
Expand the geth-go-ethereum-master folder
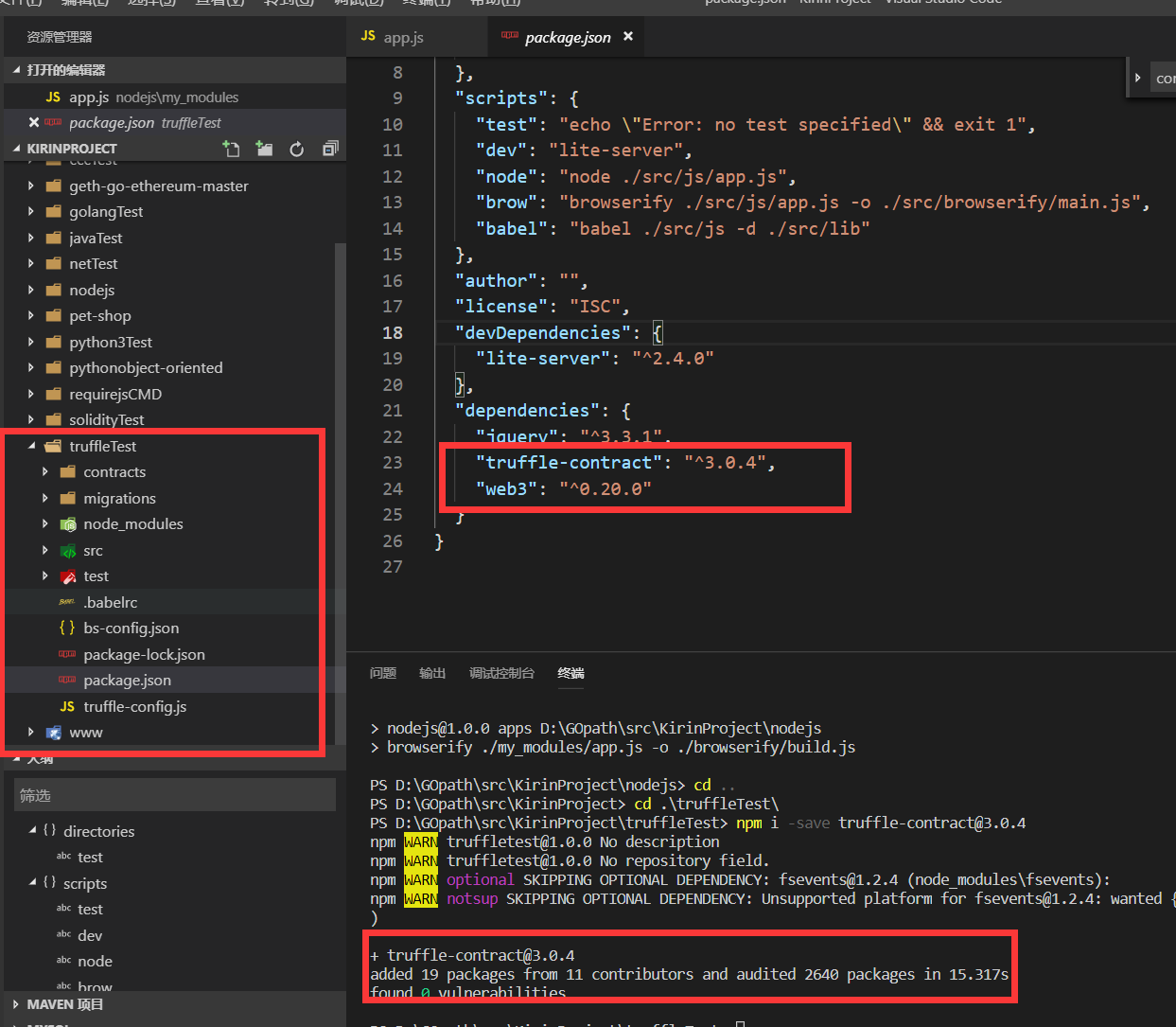click(x=31, y=186)
